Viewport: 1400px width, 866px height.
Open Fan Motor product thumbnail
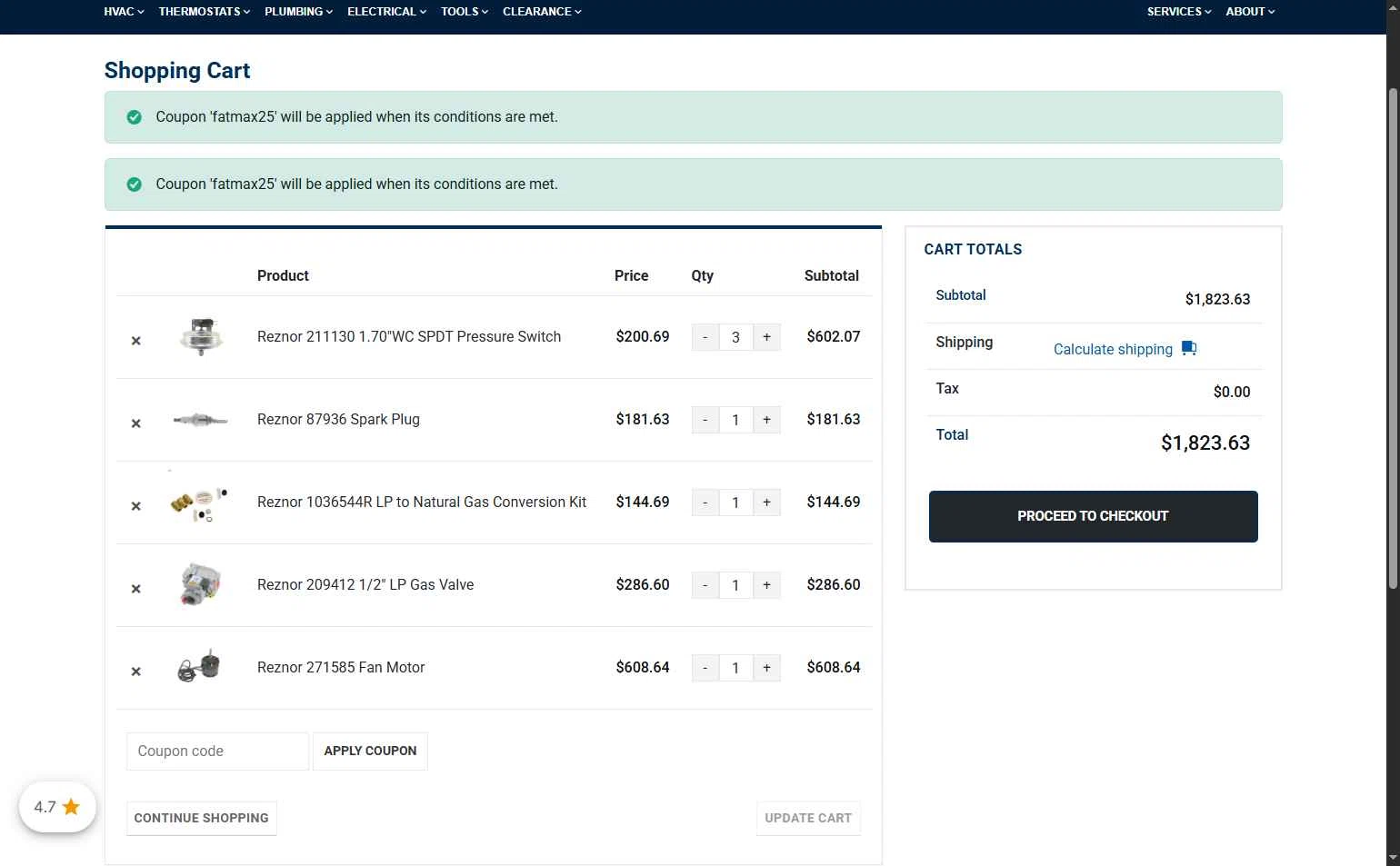point(199,667)
